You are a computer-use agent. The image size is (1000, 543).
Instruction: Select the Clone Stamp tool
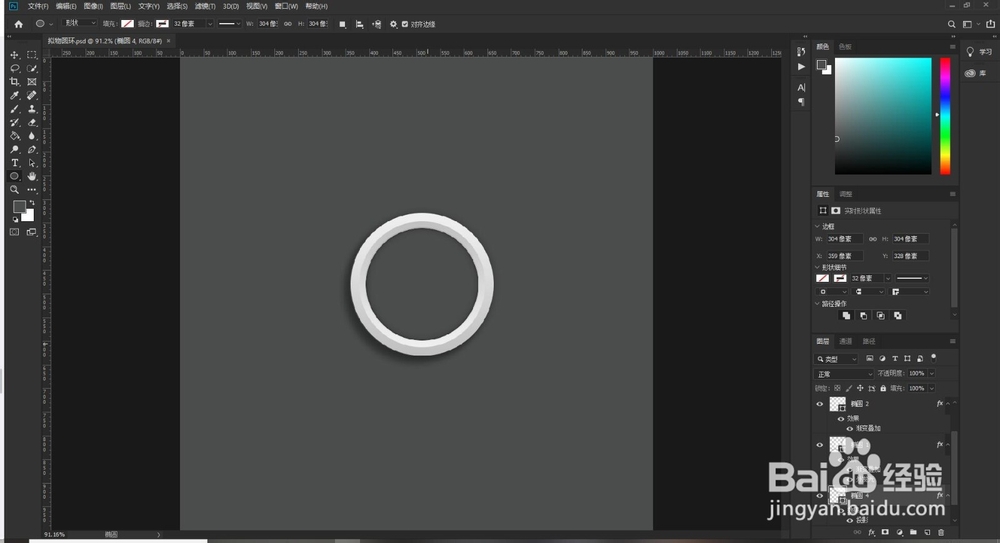pyautogui.click(x=32, y=109)
